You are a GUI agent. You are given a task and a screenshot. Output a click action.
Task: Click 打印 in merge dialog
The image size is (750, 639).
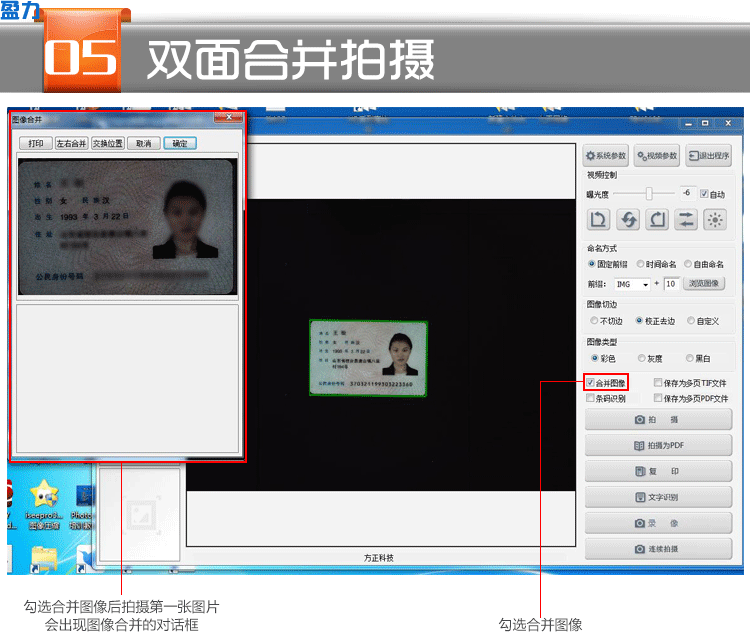click(36, 143)
